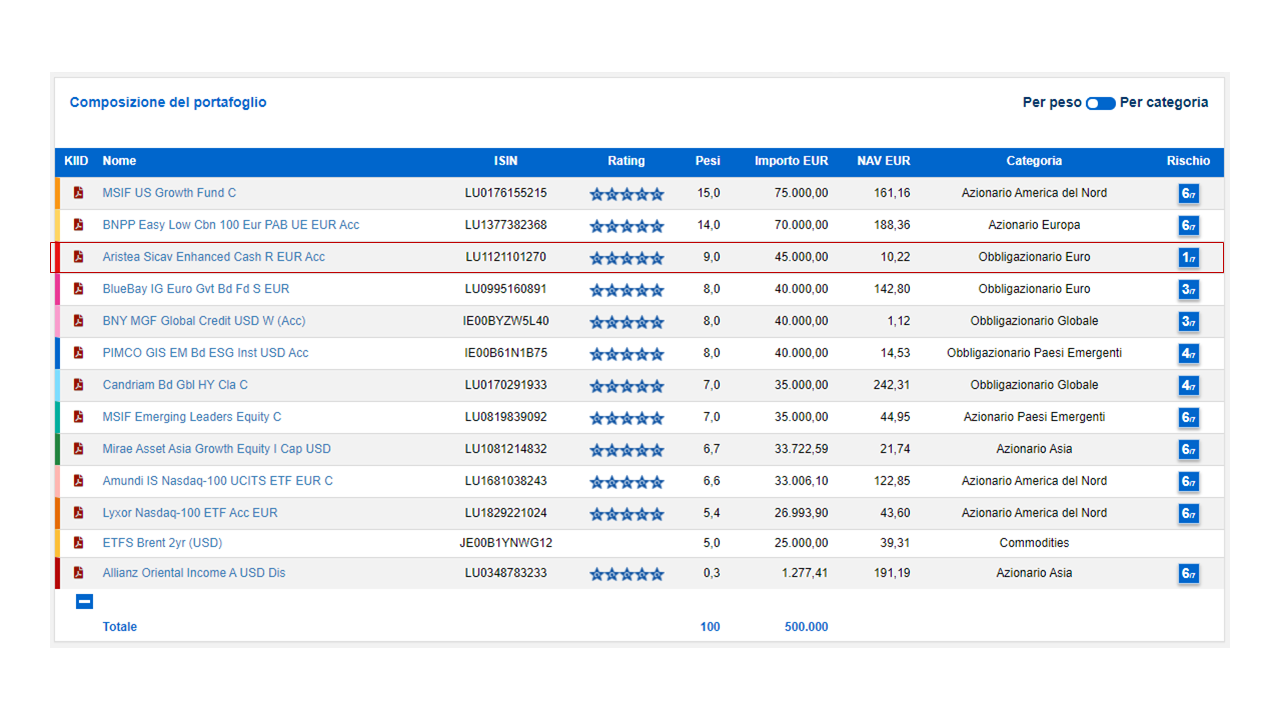Open KIID PDF for Aristea Sicav Enhanced Cash
The width and height of the screenshot is (1280, 720).
click(78, 257)
